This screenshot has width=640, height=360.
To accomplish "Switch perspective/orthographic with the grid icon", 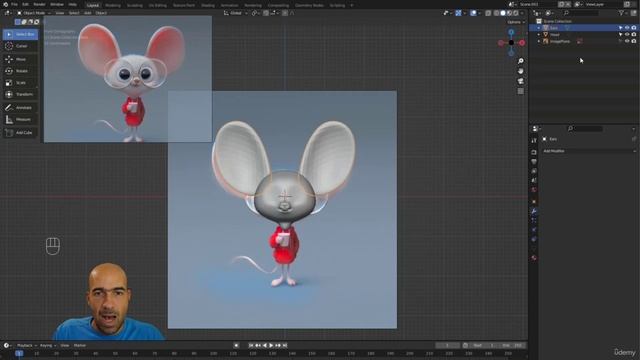I will coord(520,91).
